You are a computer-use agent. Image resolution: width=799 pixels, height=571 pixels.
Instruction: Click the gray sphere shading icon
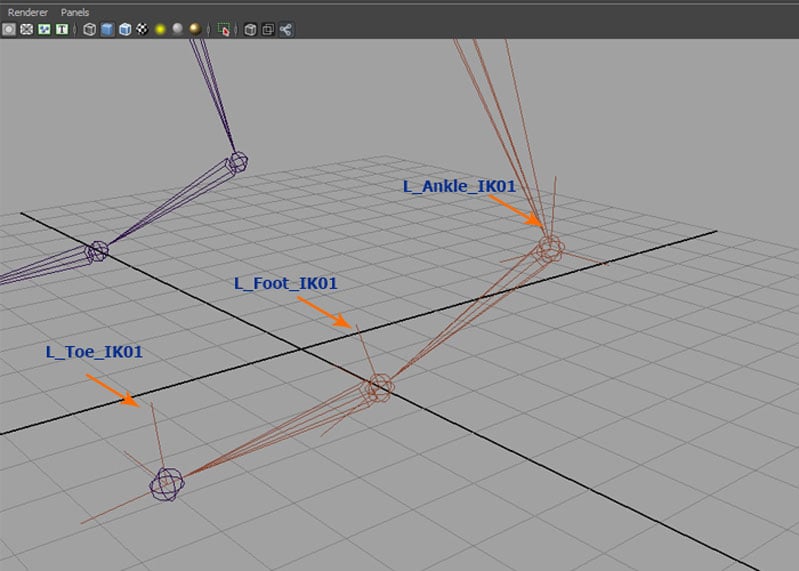click(177, 30)
